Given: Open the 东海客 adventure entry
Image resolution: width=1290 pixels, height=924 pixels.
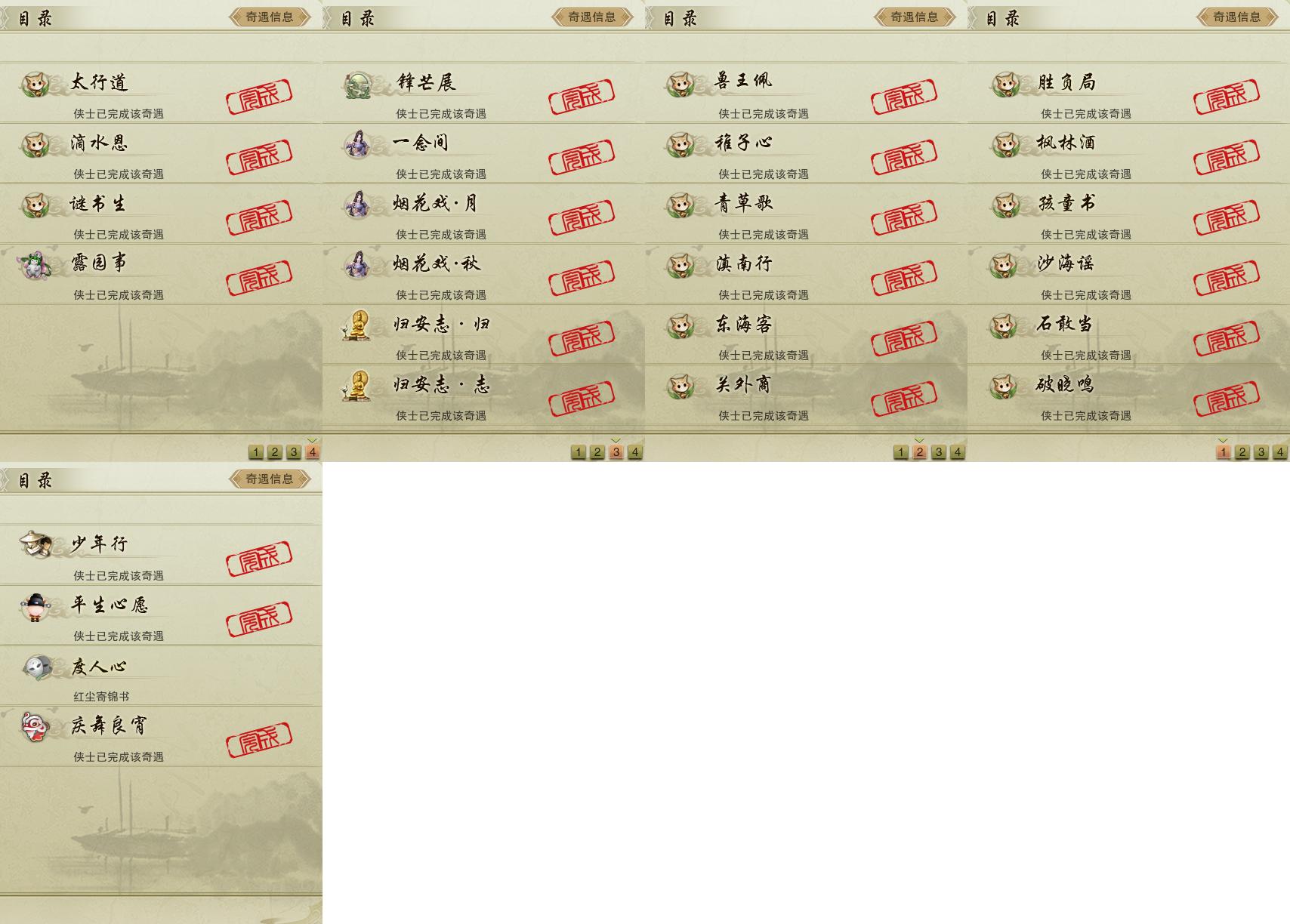Looking at the screenshot, I should coord(806,334).
